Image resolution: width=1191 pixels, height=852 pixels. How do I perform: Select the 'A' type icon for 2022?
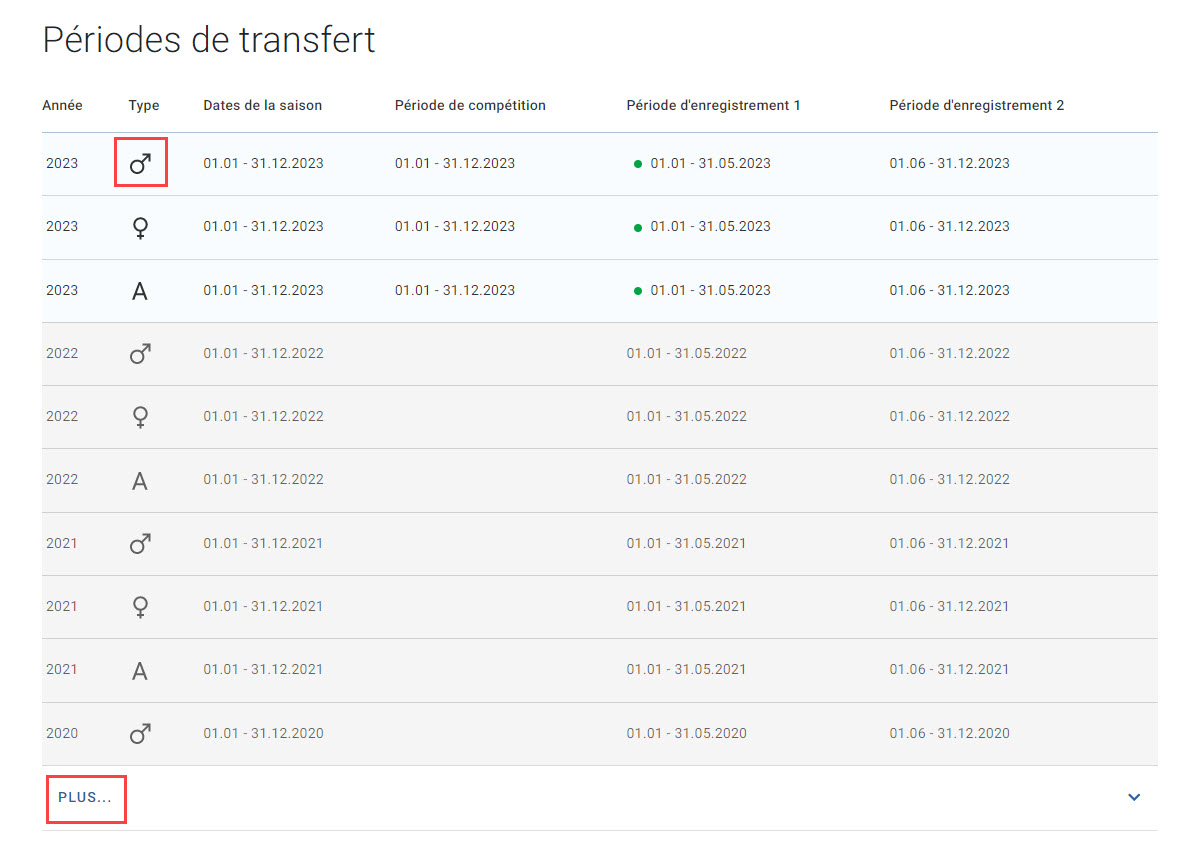point(140,481)
